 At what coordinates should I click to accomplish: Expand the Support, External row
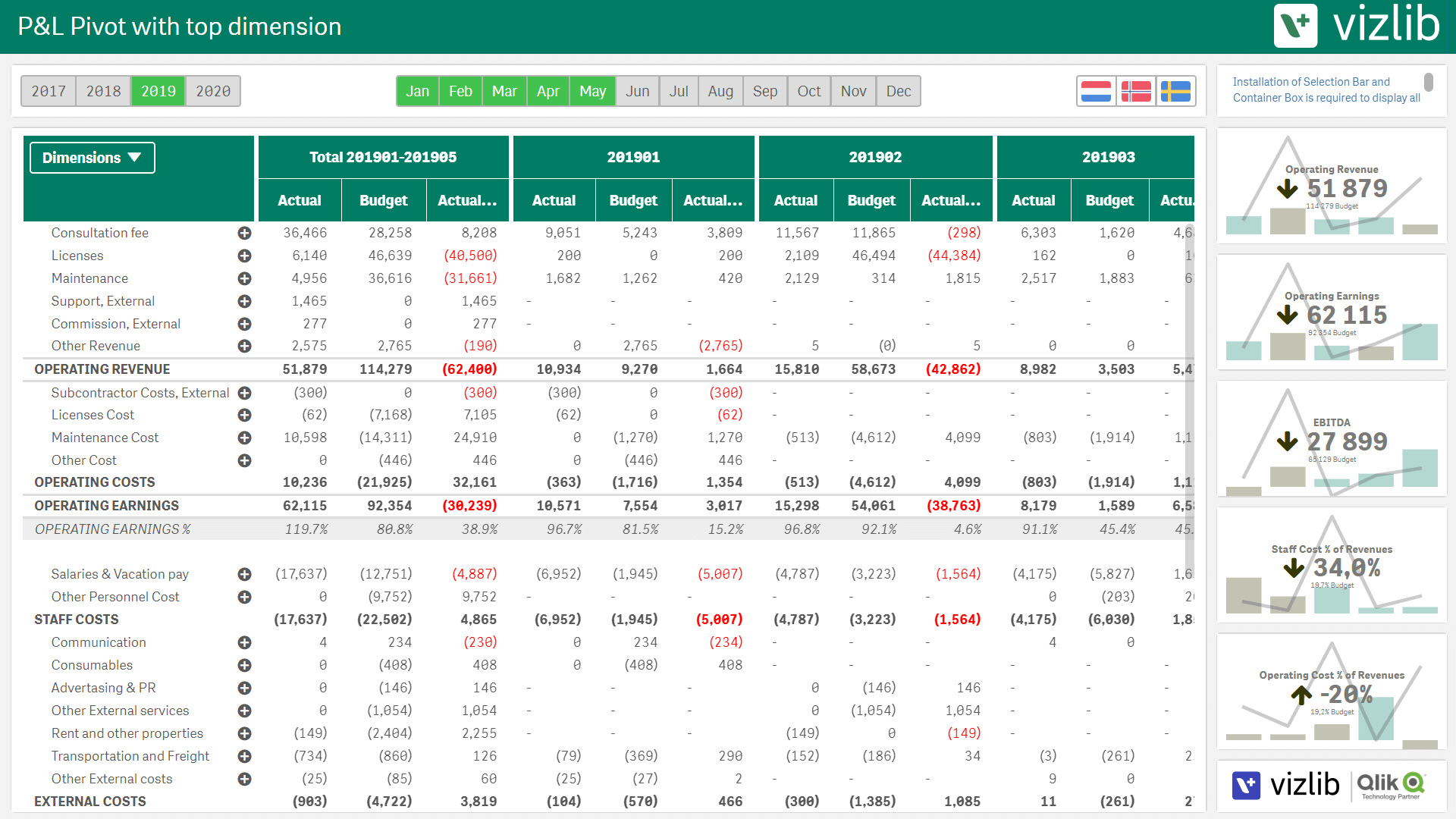[244, 301]
